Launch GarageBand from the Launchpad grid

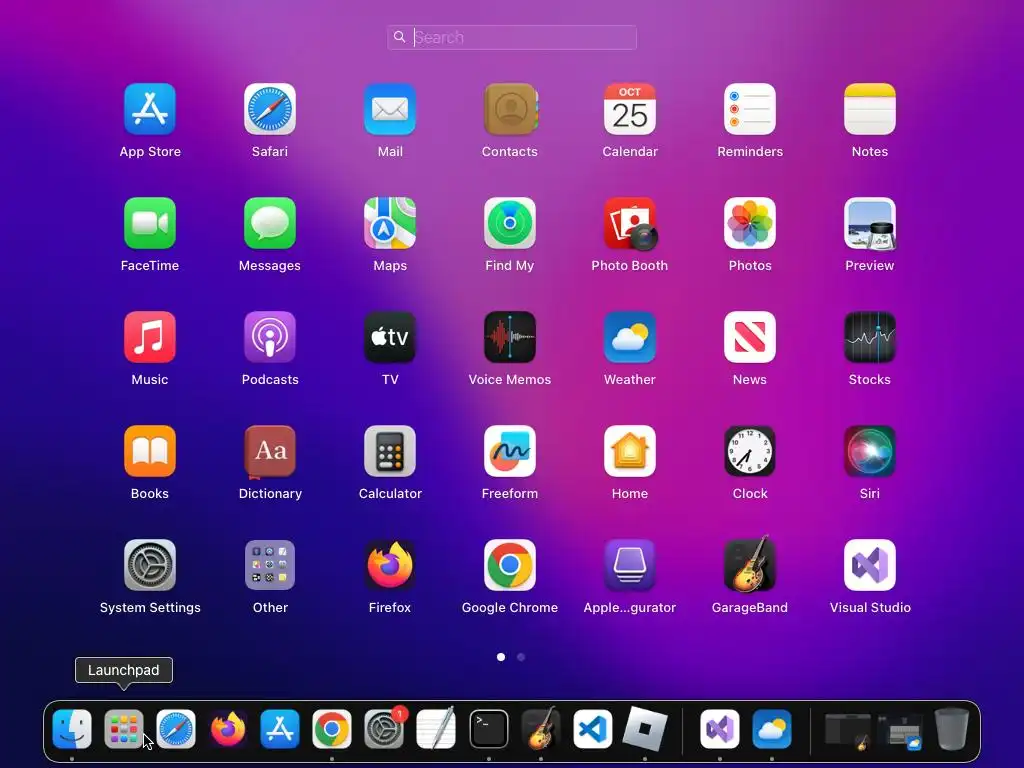tap(750, 564)
